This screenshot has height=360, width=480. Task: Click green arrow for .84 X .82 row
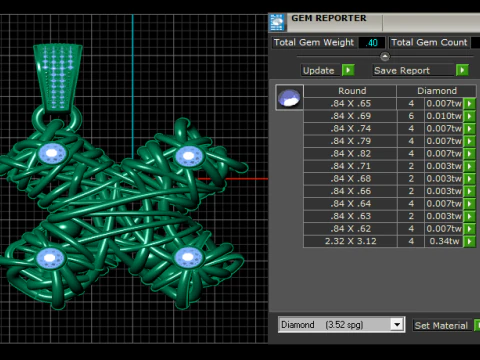click(x=469, y=154)
